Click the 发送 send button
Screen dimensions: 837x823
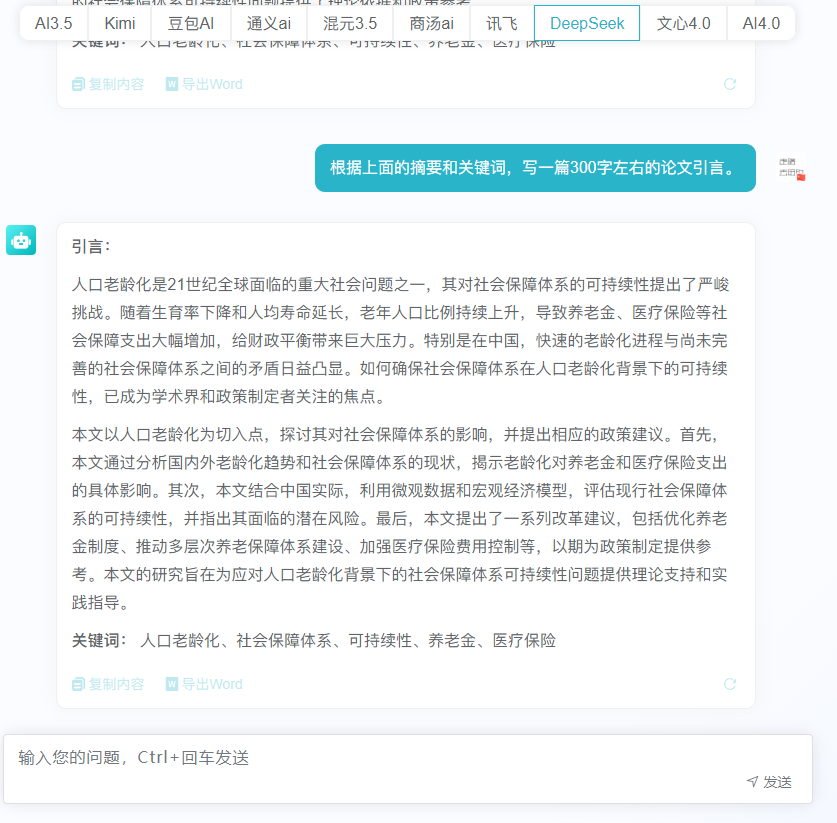coord(769,782)
